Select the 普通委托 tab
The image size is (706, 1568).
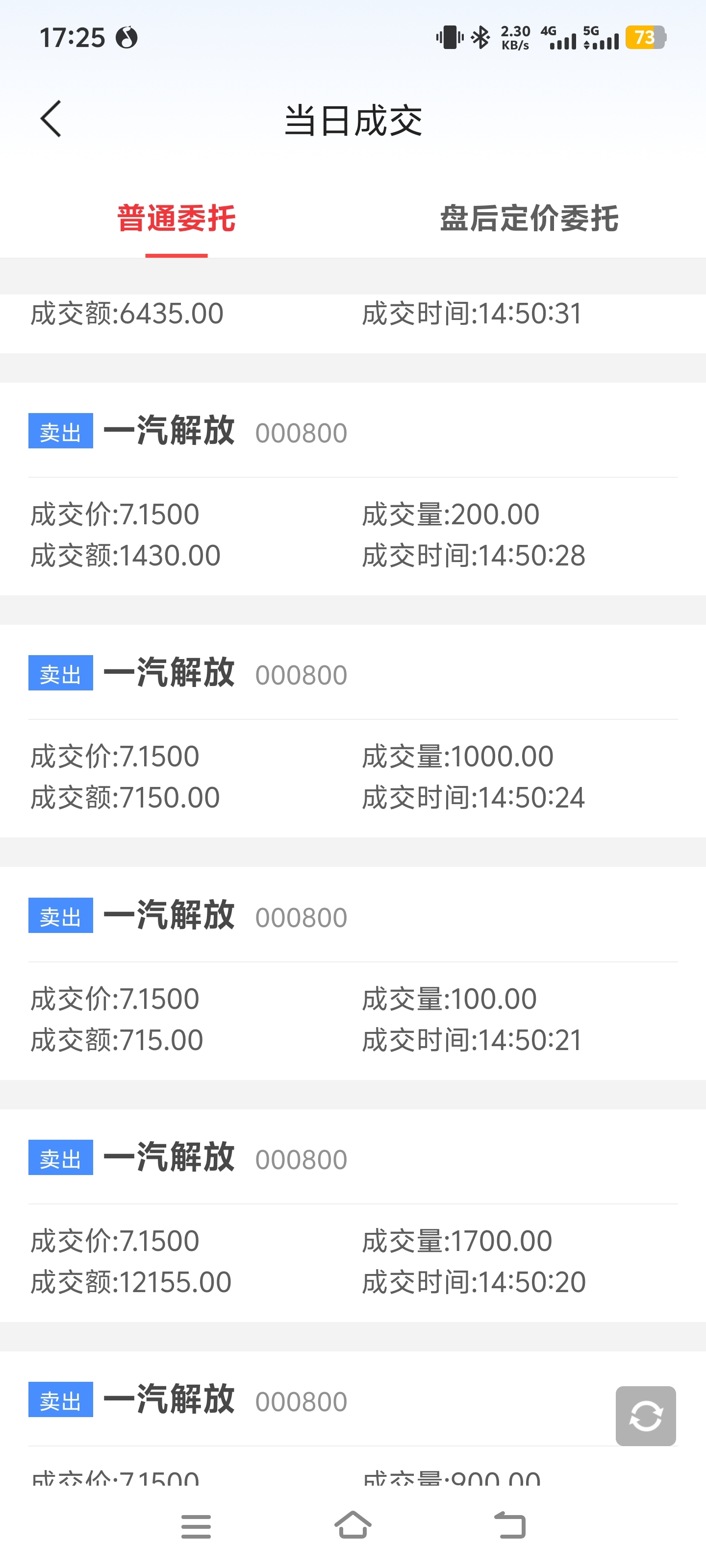click(x=176, y=219)
